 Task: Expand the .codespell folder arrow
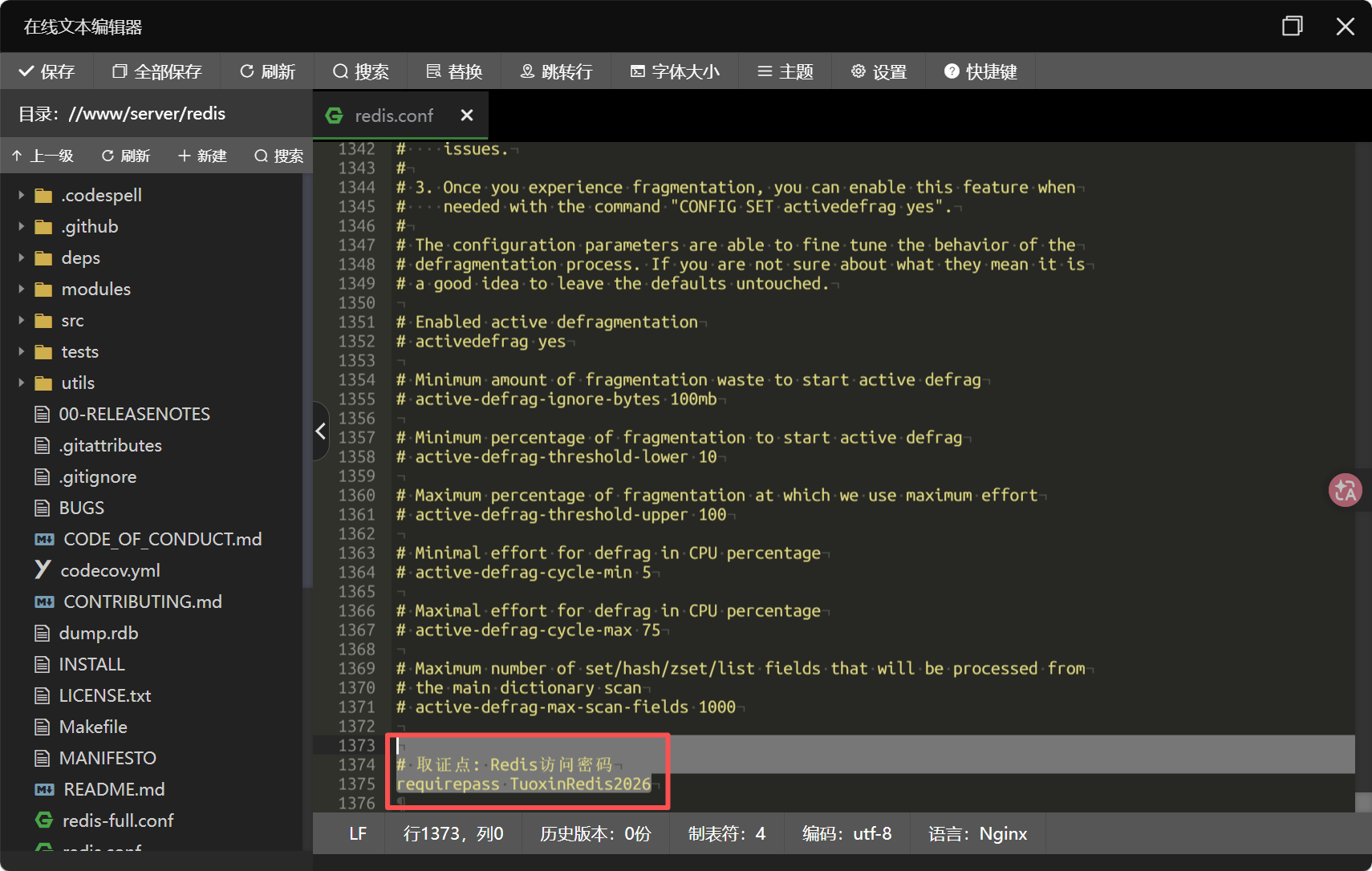click(x=22, y=195)
